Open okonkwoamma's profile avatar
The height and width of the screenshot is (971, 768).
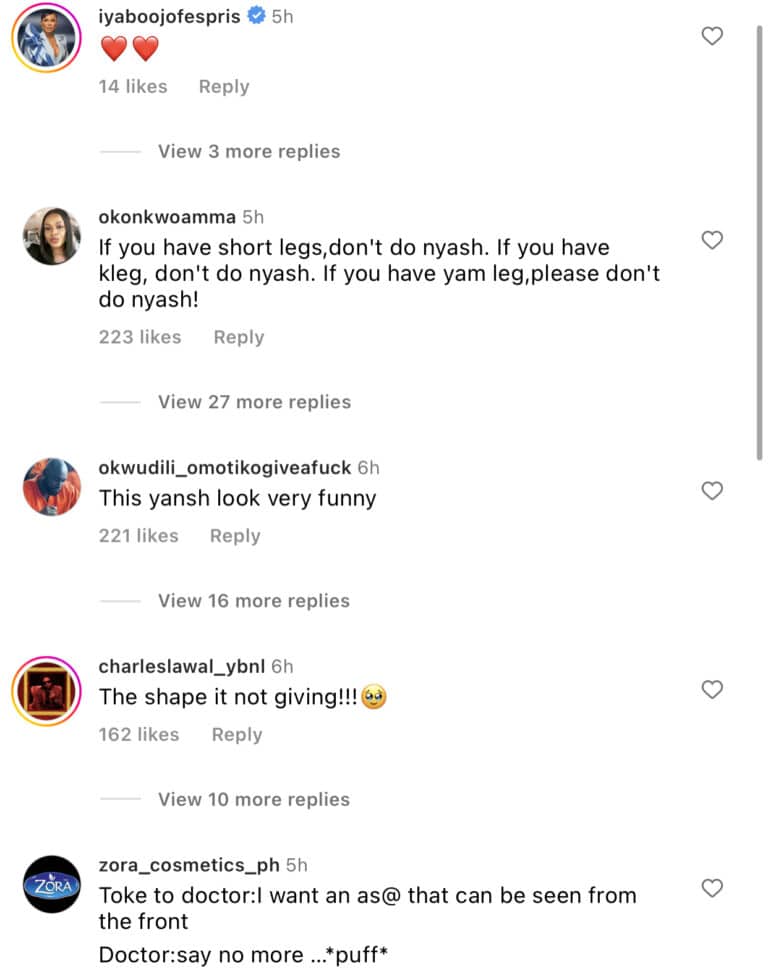point(52,237)
